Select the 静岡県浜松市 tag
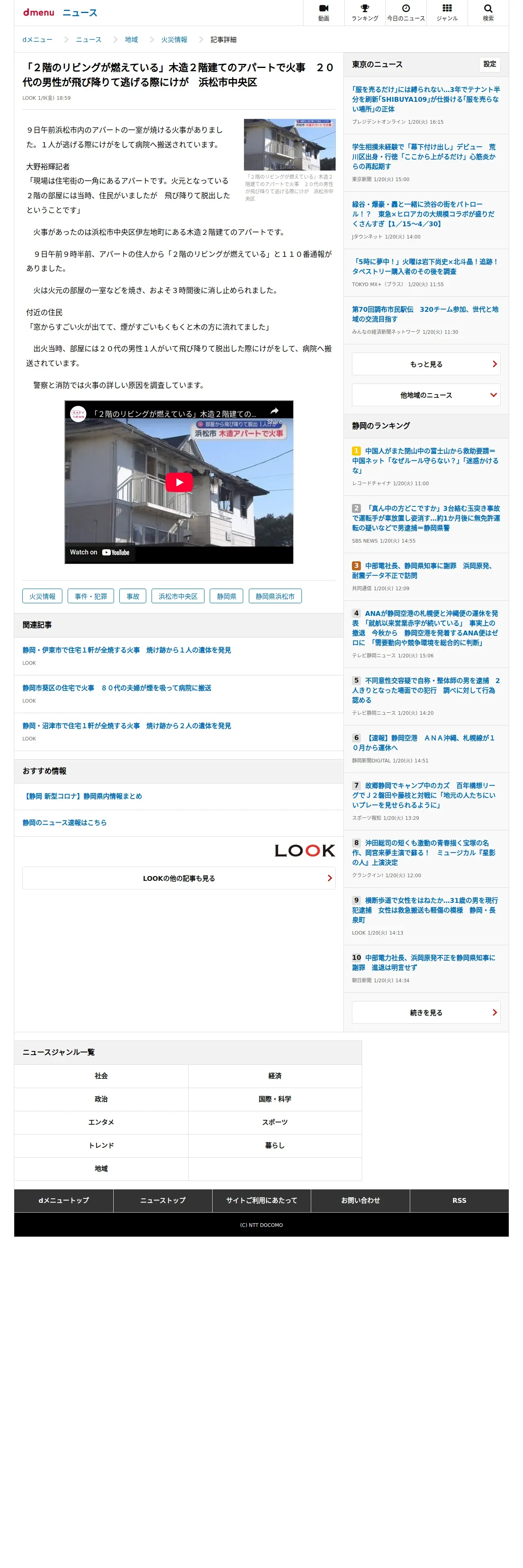523x1568 pixels. click(275, 596)
